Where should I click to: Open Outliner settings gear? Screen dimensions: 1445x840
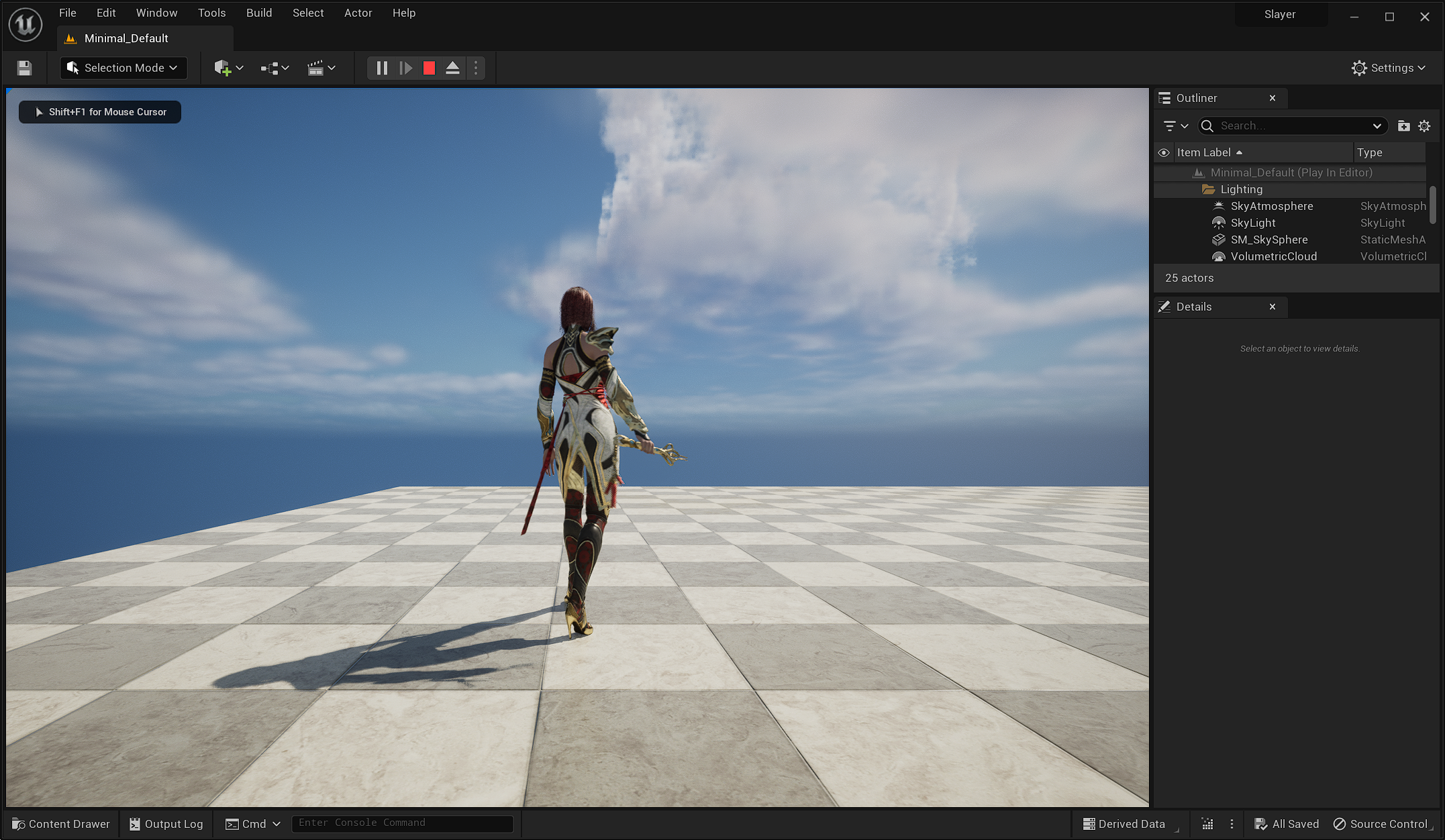click(x=1424, y=125)
